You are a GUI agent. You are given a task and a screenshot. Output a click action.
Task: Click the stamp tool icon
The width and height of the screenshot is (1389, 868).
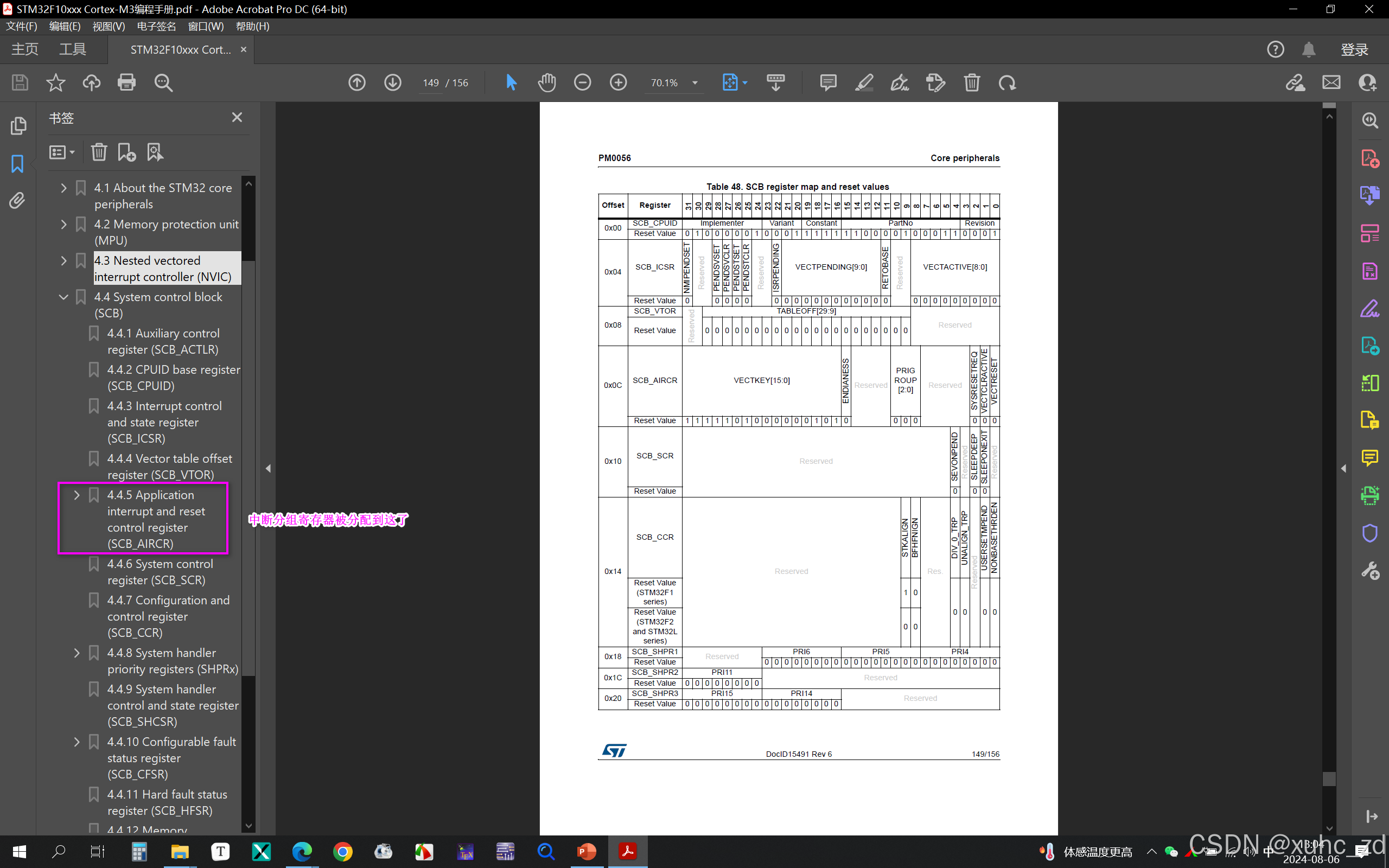point(935,82)
